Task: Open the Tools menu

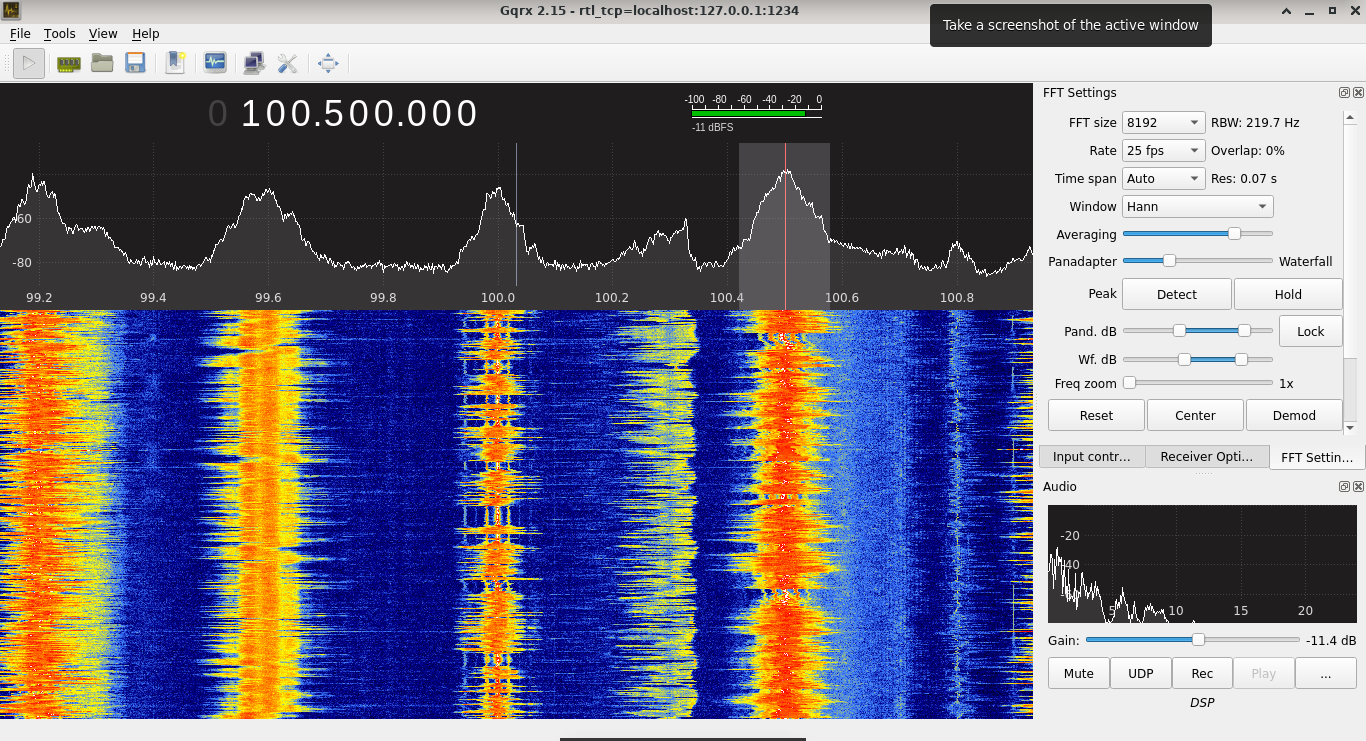Action: tap(59, 33)
